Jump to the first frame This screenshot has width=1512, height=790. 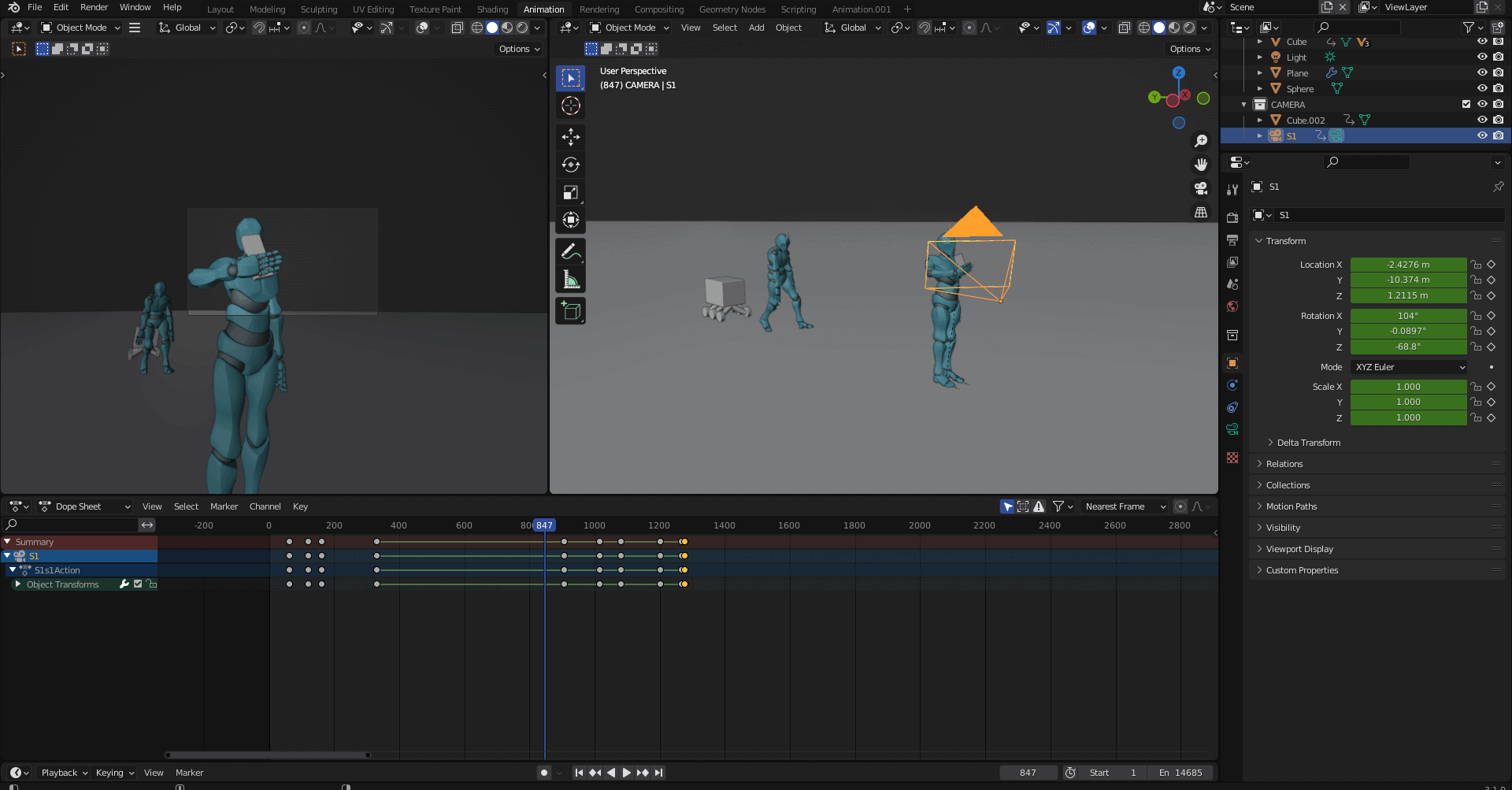[579, 773]
